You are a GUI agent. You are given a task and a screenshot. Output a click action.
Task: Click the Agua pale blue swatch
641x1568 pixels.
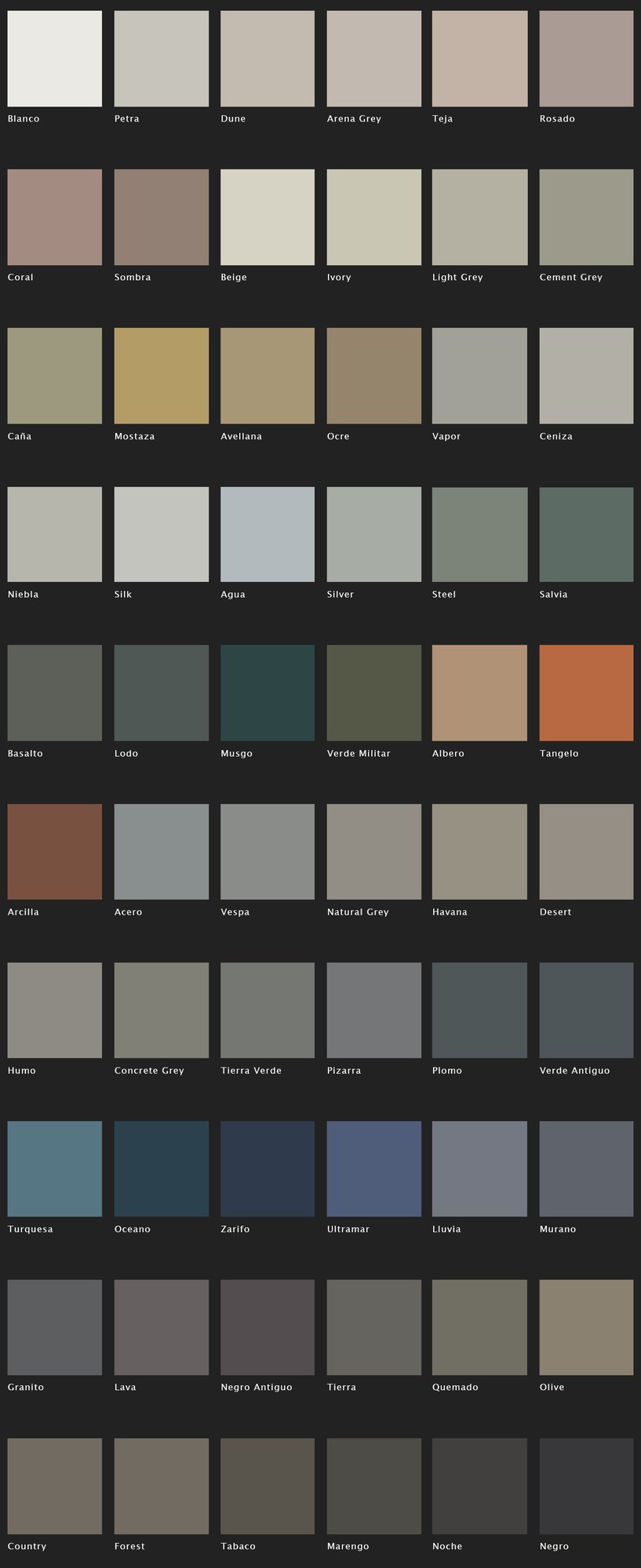pos(268,534)
